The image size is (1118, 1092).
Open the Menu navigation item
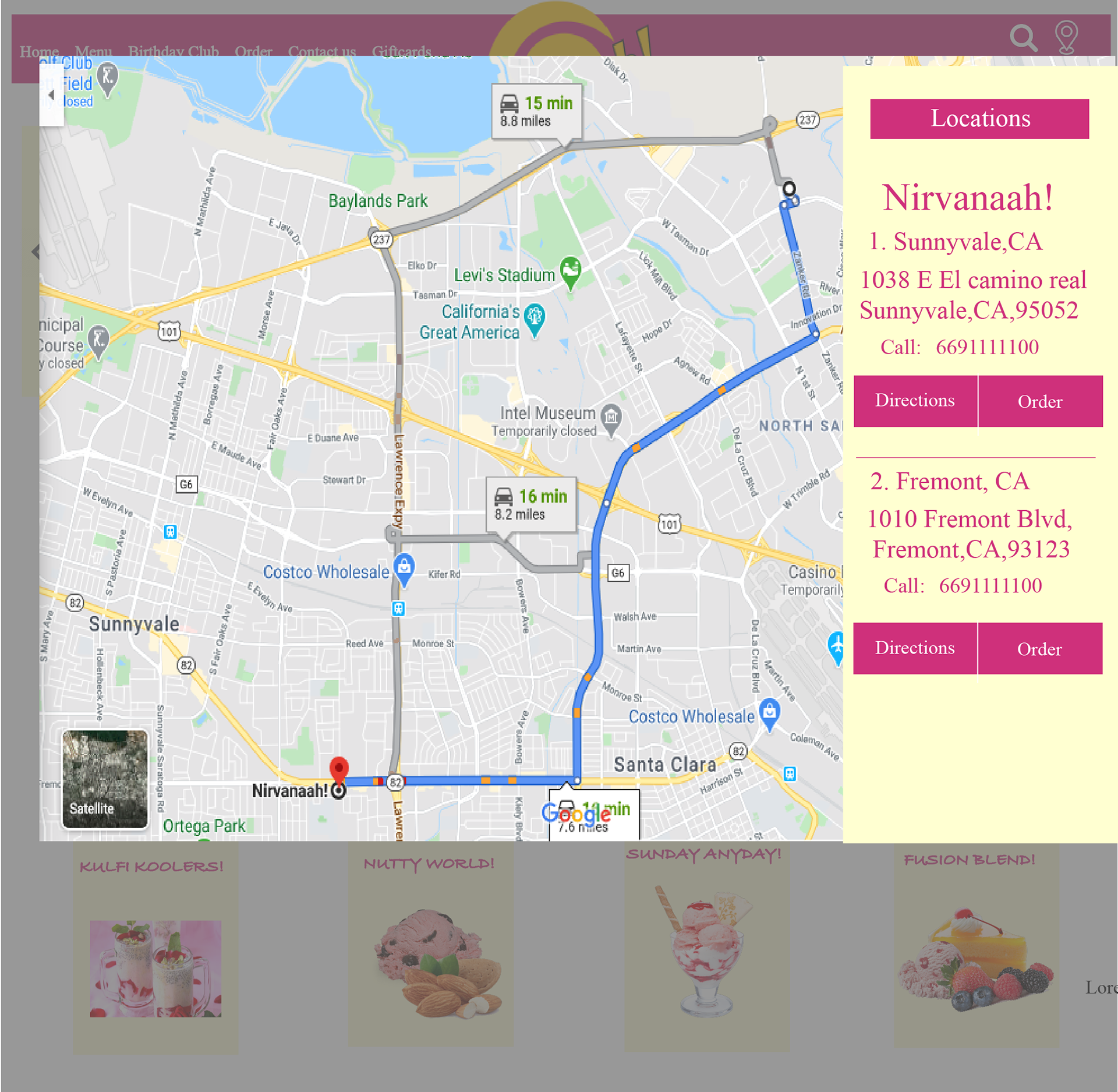(93, 51)
